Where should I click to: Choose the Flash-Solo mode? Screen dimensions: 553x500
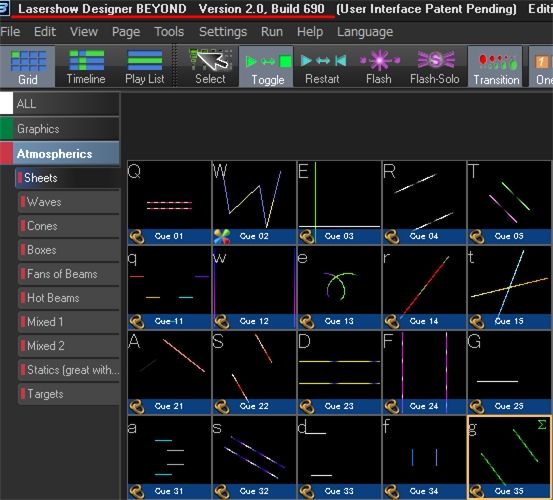434,67
